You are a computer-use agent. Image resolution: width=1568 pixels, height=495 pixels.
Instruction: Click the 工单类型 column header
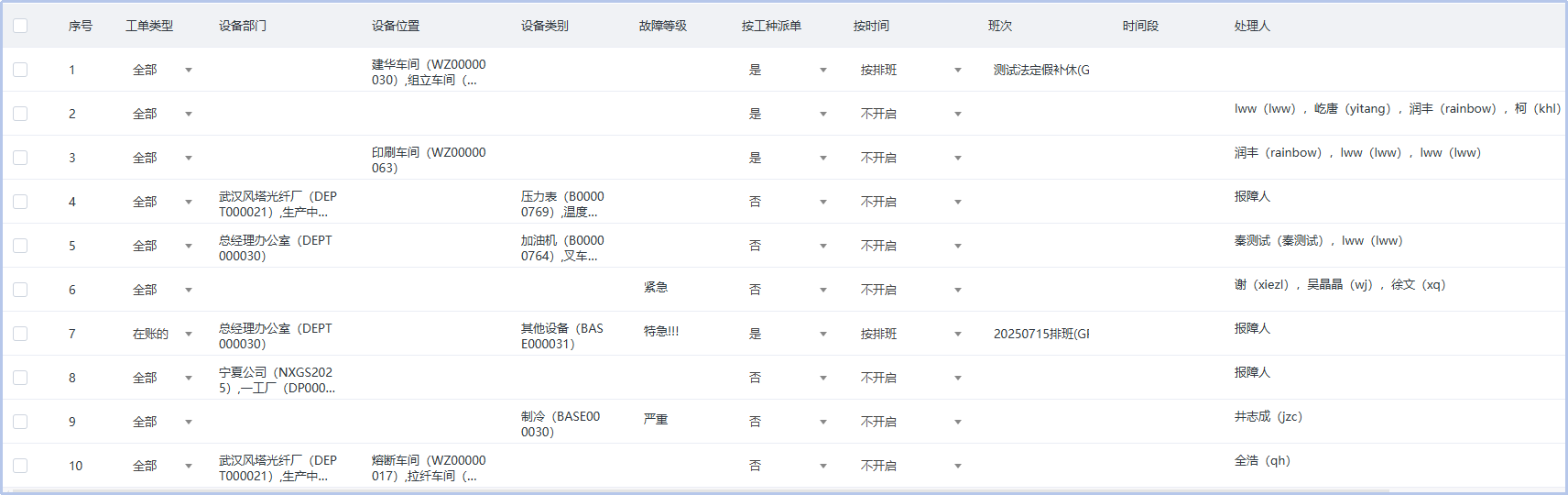coord(149,26)
